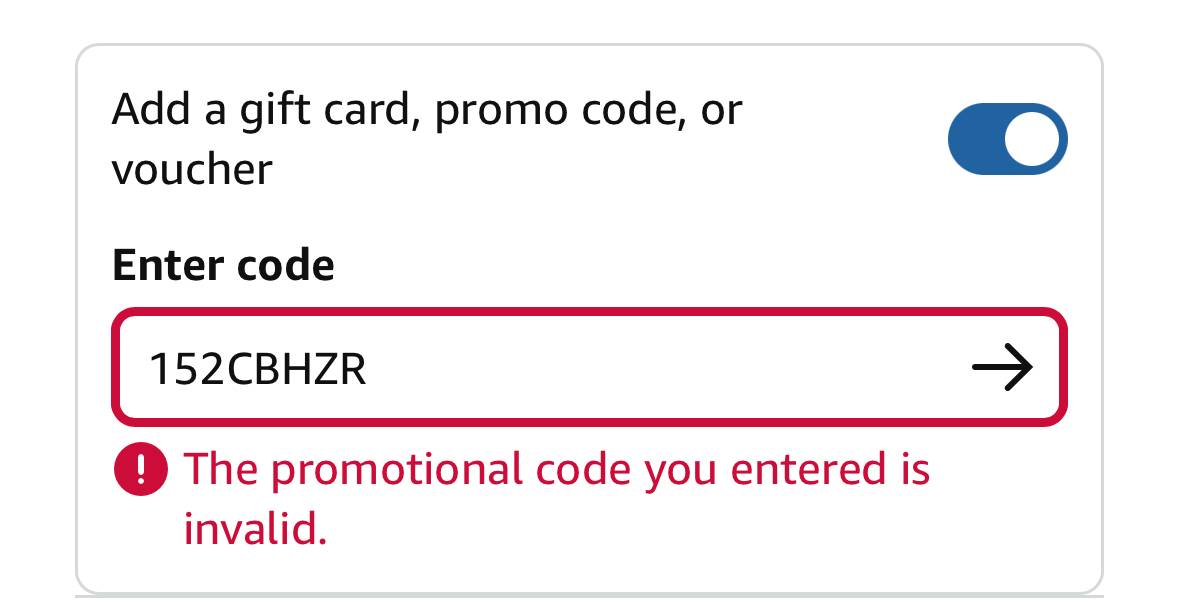
Task: Click 'The promotional code you entered is' line
Action: (557, 469)
